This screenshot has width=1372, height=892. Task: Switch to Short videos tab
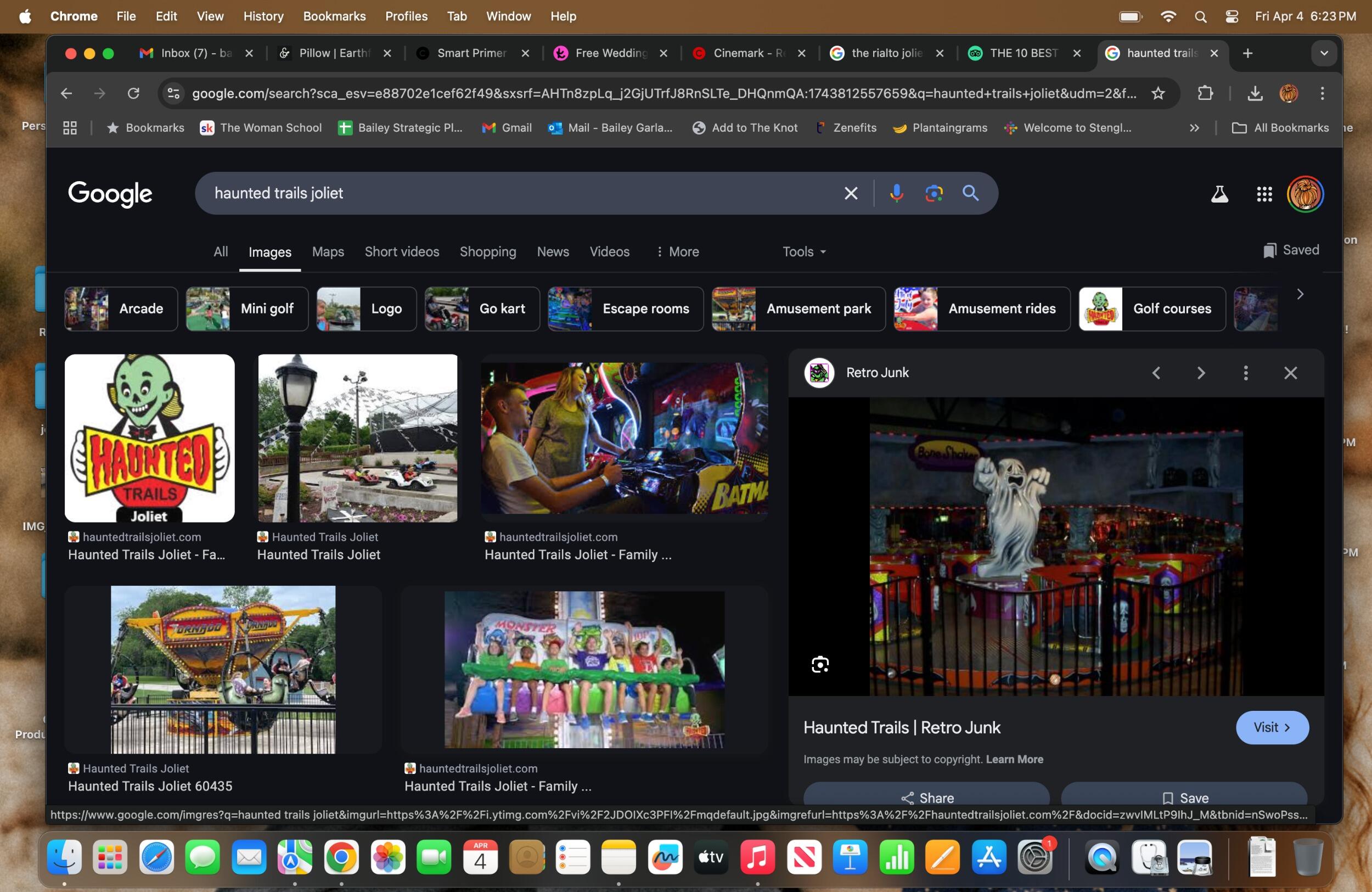(x=402, y=251)
